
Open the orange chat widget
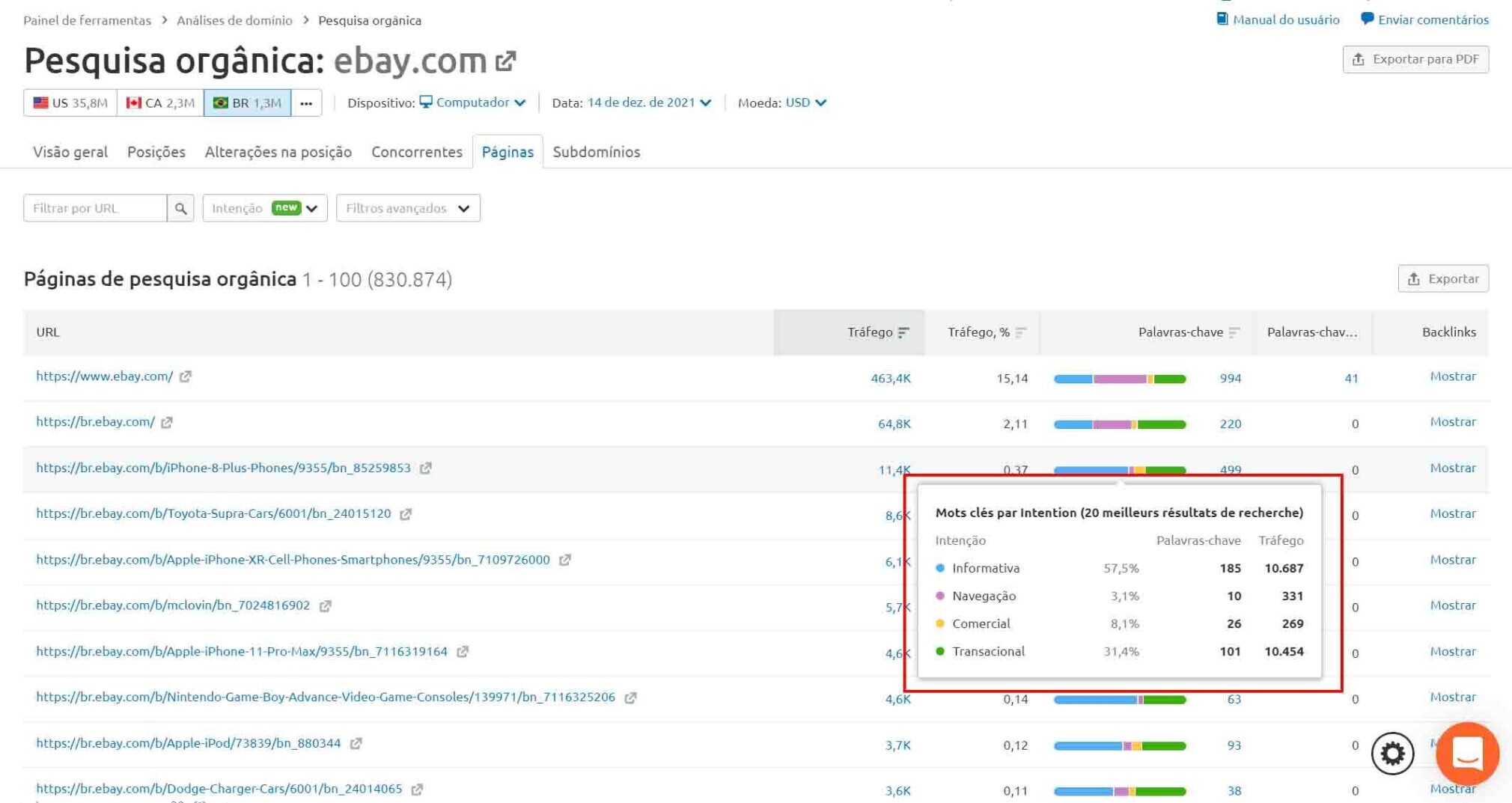tap(1466, 754)
